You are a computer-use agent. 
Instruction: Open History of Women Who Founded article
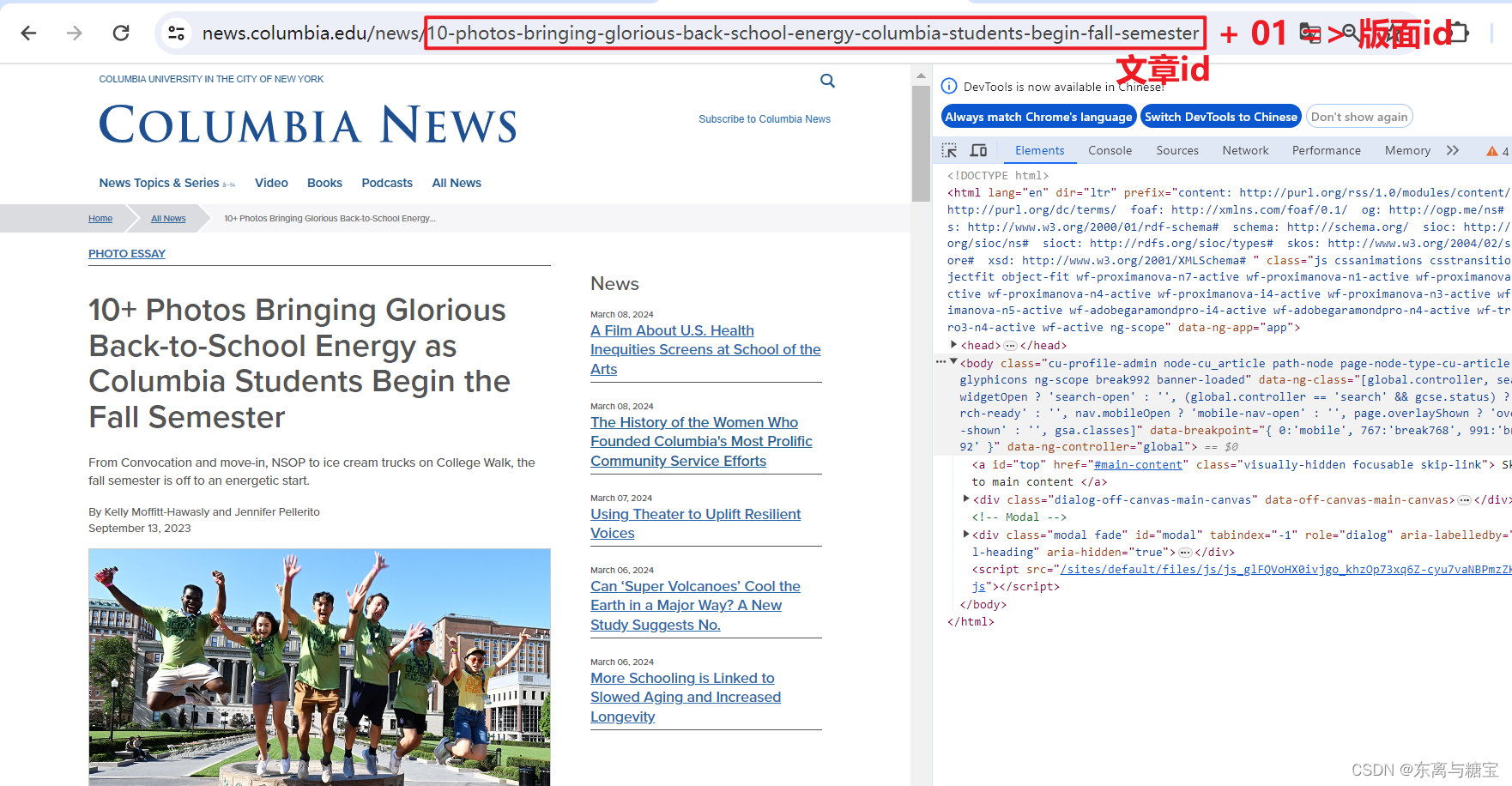pos(701,442)
